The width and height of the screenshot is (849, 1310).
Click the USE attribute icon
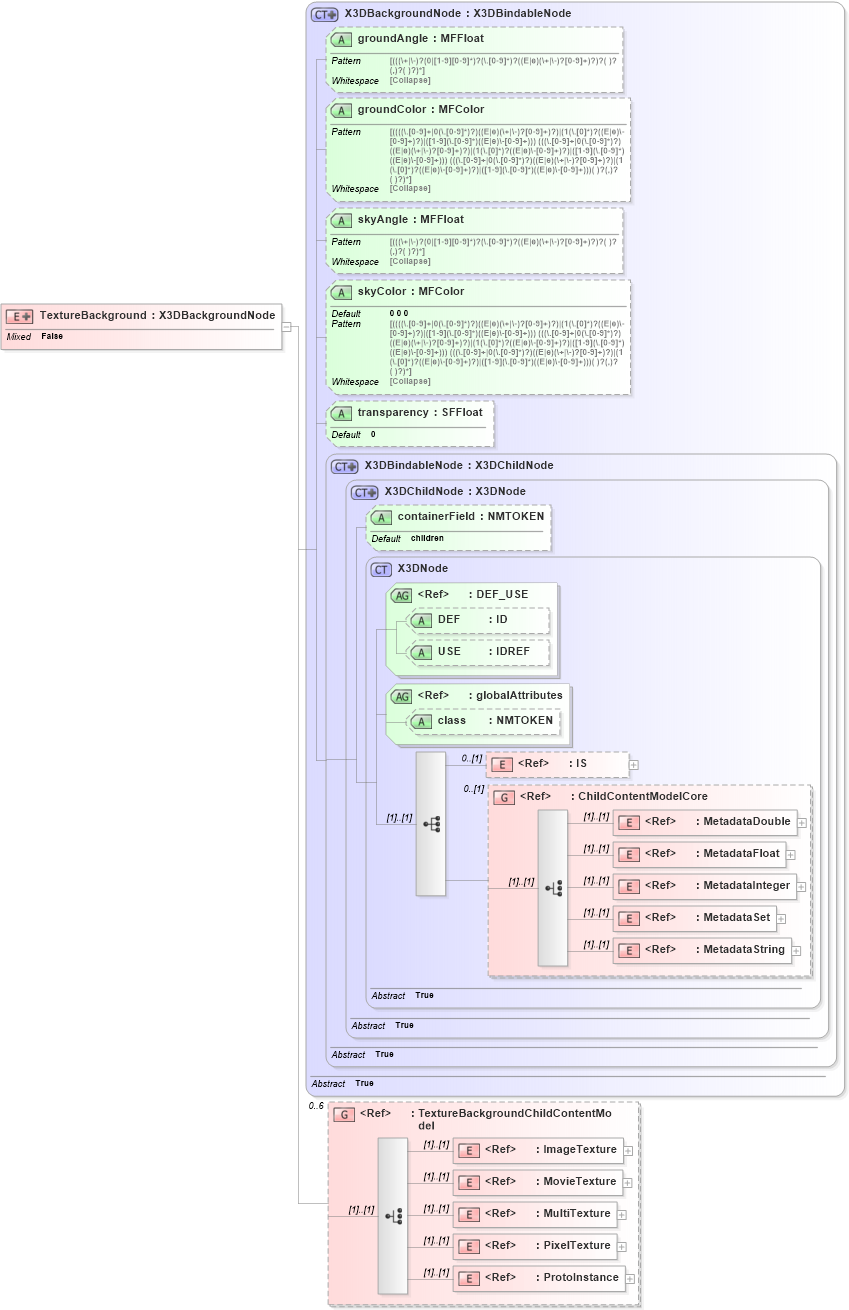tap(422, 652)
